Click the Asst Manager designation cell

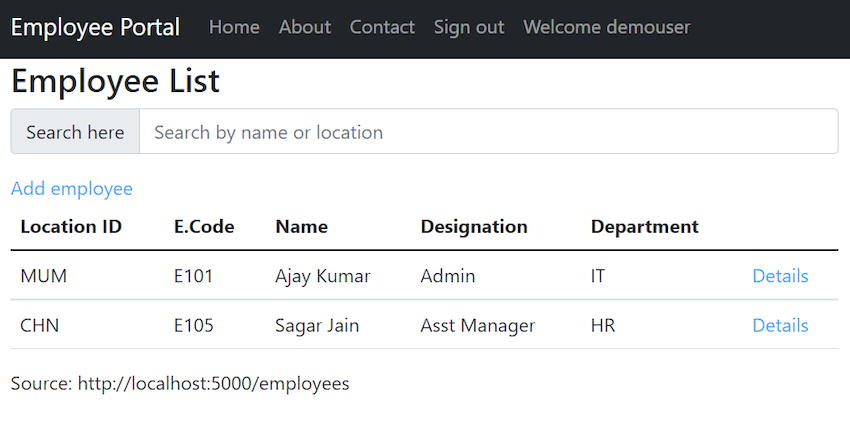[x=478, y=325]
